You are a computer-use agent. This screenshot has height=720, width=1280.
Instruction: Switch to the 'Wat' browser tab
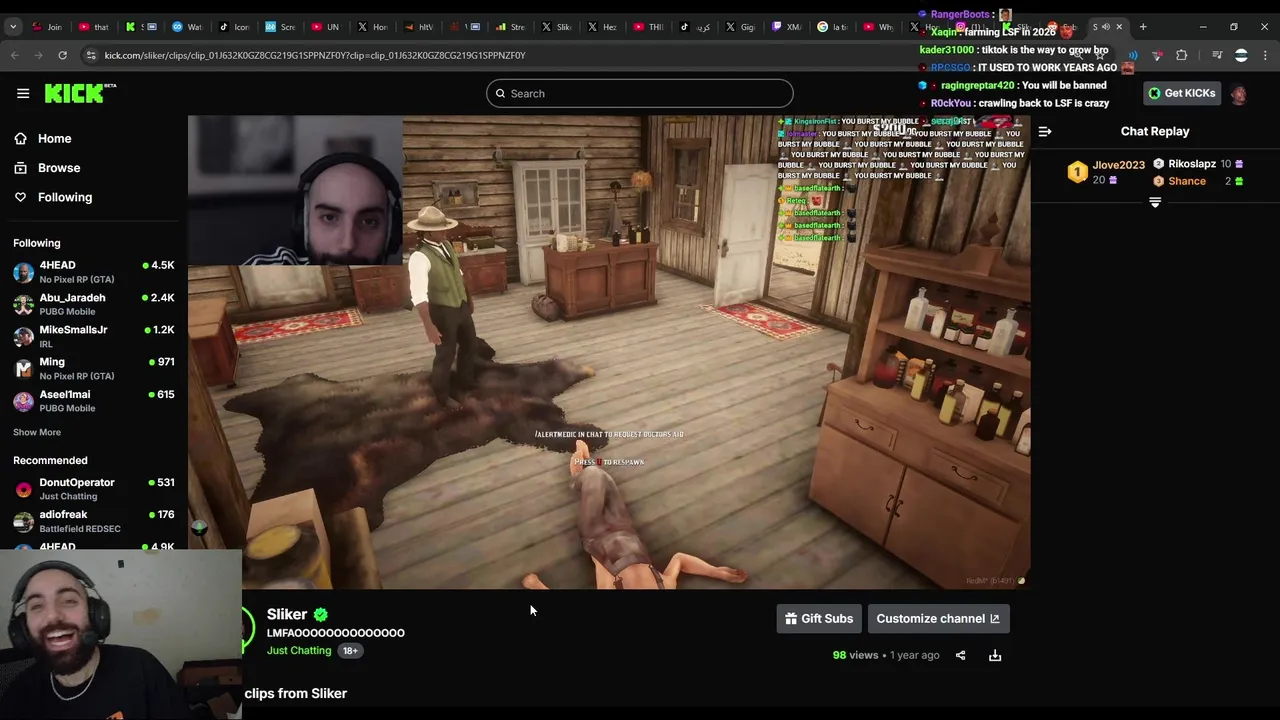[187, 27]
